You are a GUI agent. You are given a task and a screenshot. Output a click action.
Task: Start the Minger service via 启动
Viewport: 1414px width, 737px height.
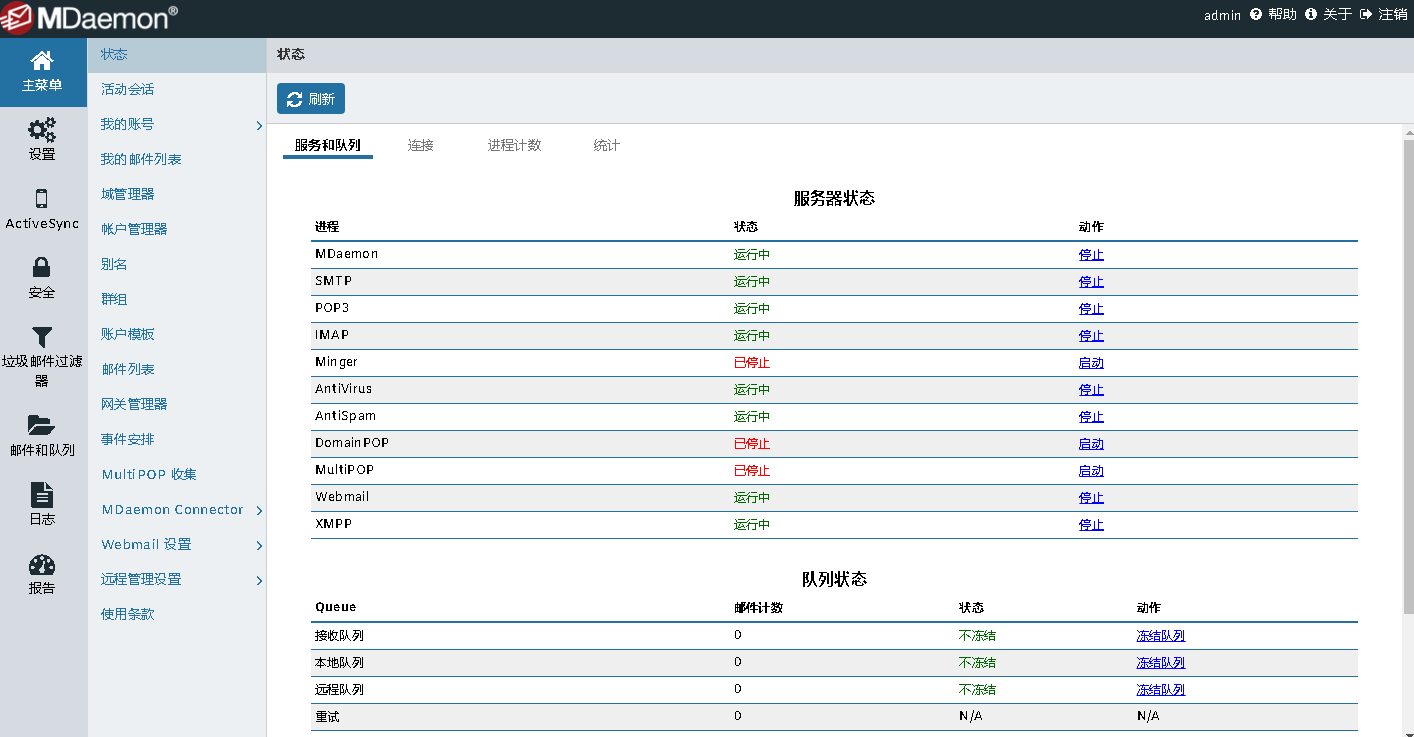click(x=1091, y=363)
